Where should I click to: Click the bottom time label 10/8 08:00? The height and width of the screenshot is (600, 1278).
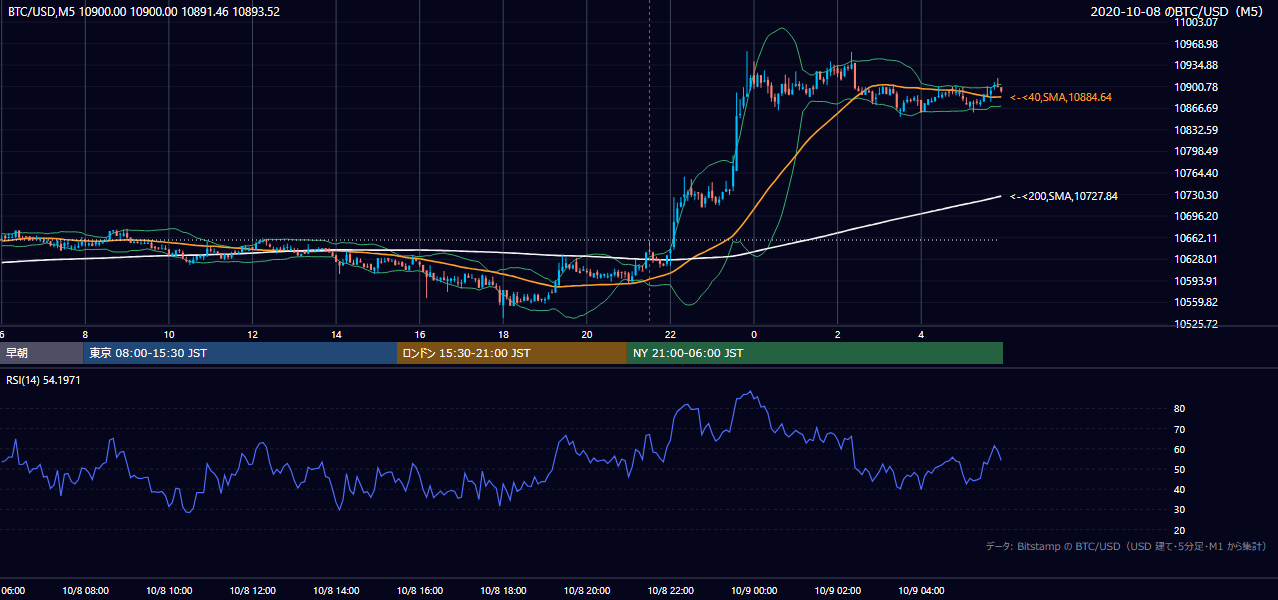[x=85, y=591]
